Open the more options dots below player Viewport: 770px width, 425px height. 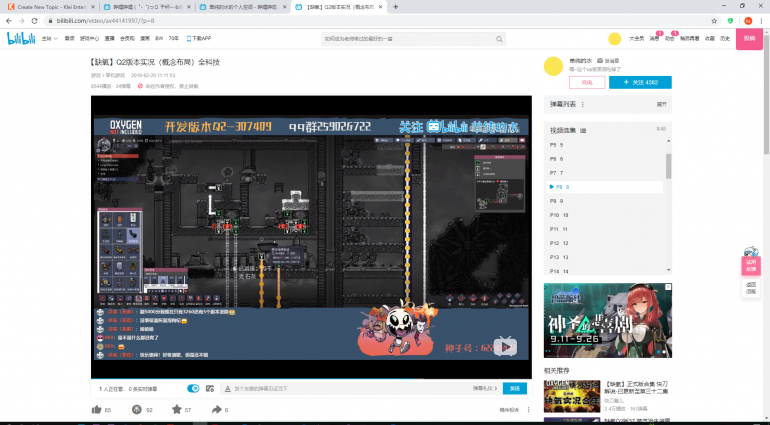pyautogui.click(x=528, y=410)
